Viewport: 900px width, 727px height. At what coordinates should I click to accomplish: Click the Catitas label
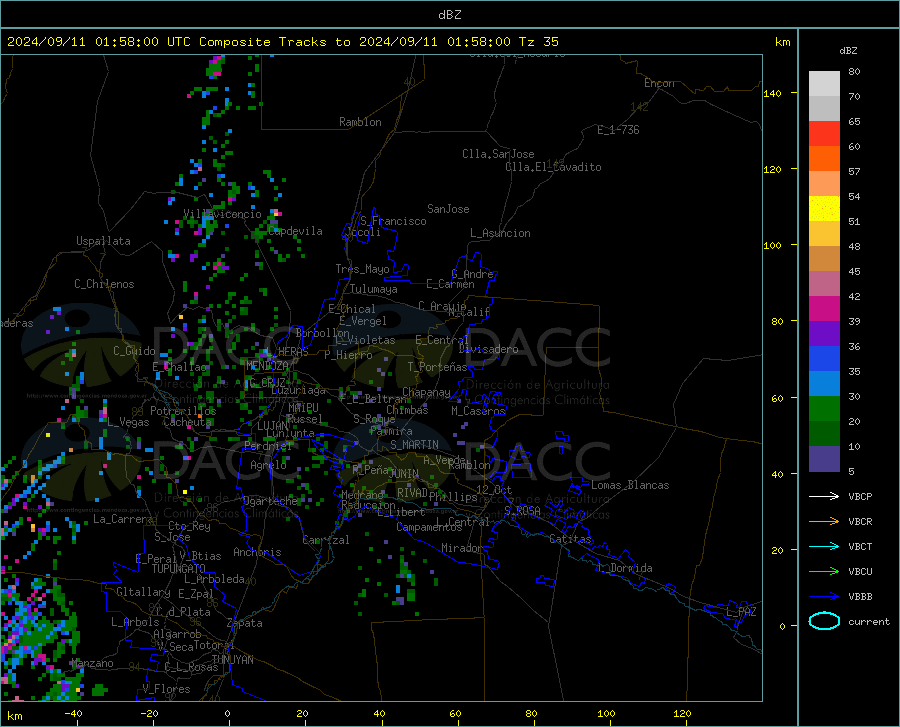(x=571, y=539)
